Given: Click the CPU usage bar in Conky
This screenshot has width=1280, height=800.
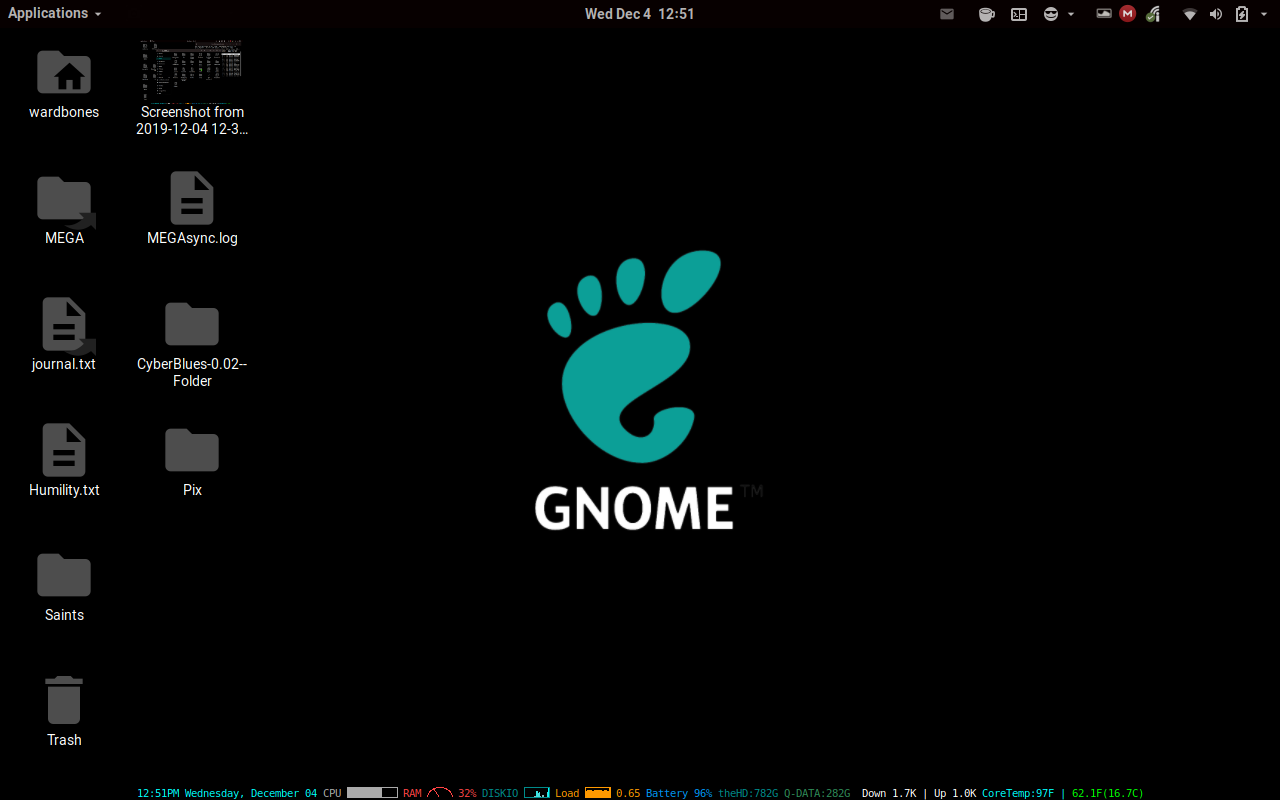Looking at the screenshot, I should (372, 792).
